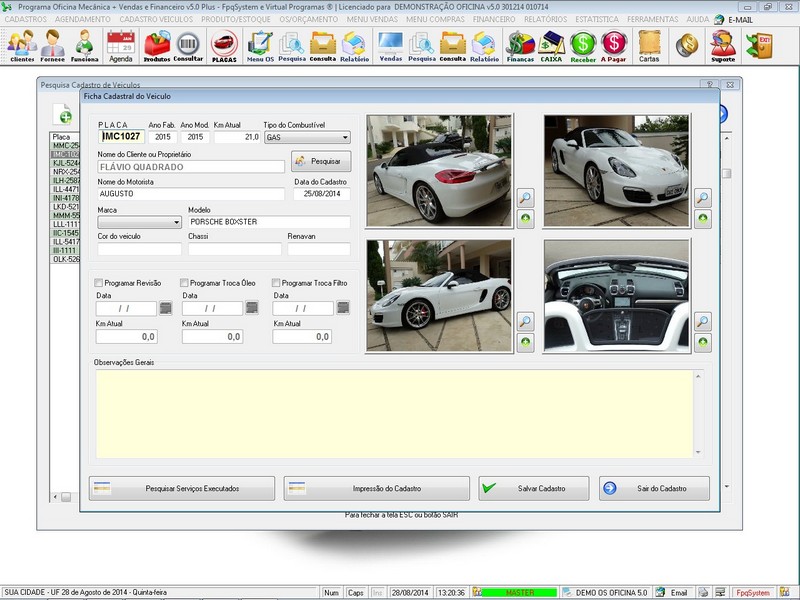The width and height of the screenshot is (800, 600).
Task: Click the Agenda calendar icon
Action: (120, 45)
